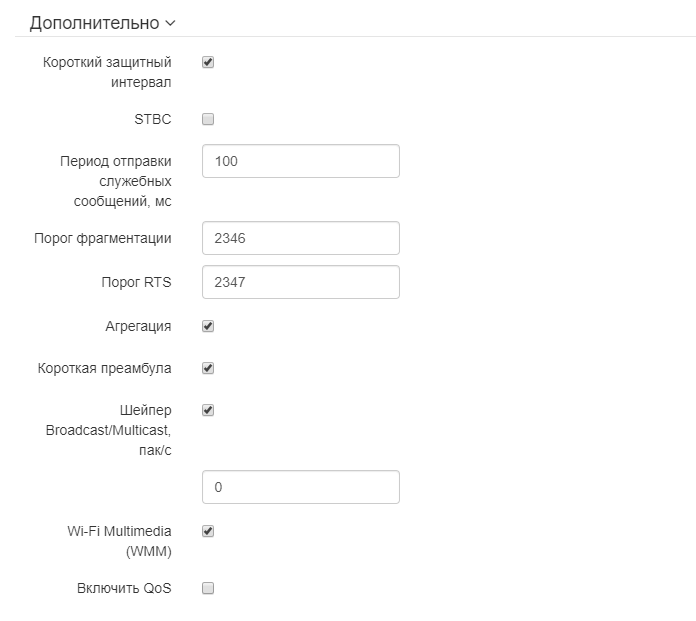Click the Порог фрагментации label text
696x621 pixels.
coord(103,239)
